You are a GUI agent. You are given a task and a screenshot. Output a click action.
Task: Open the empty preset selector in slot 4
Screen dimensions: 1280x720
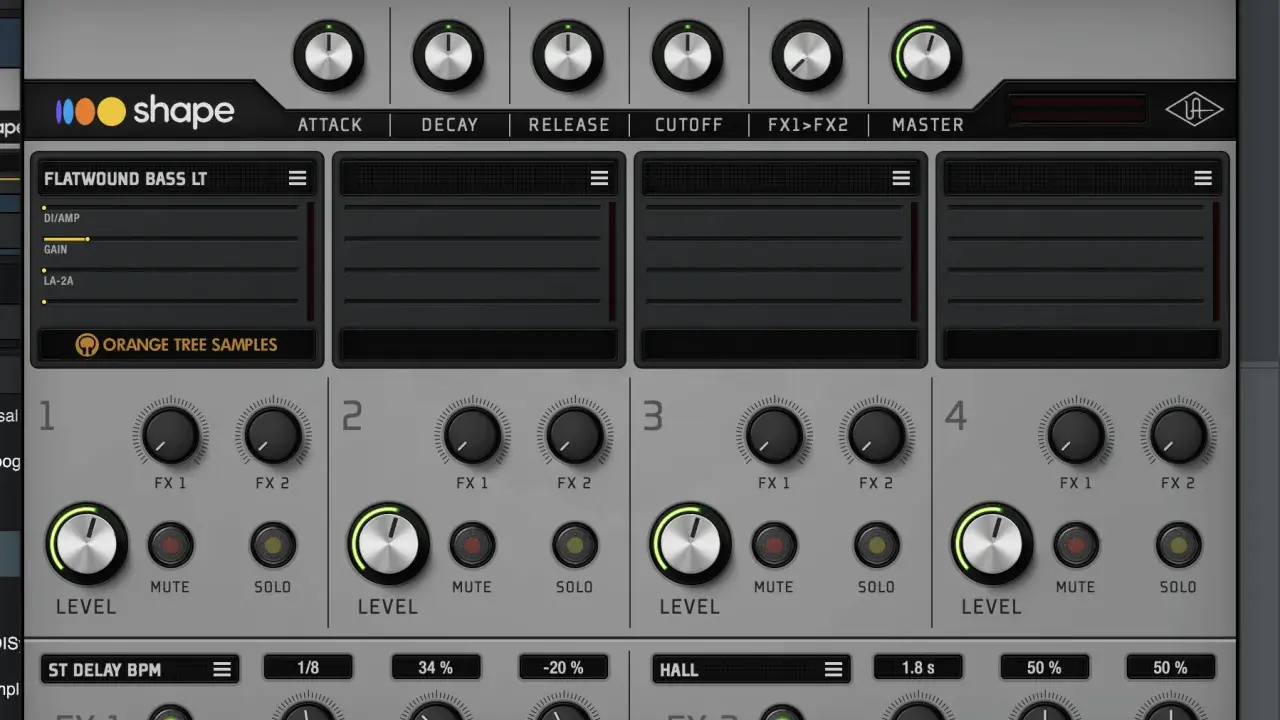coord(1082,178)
